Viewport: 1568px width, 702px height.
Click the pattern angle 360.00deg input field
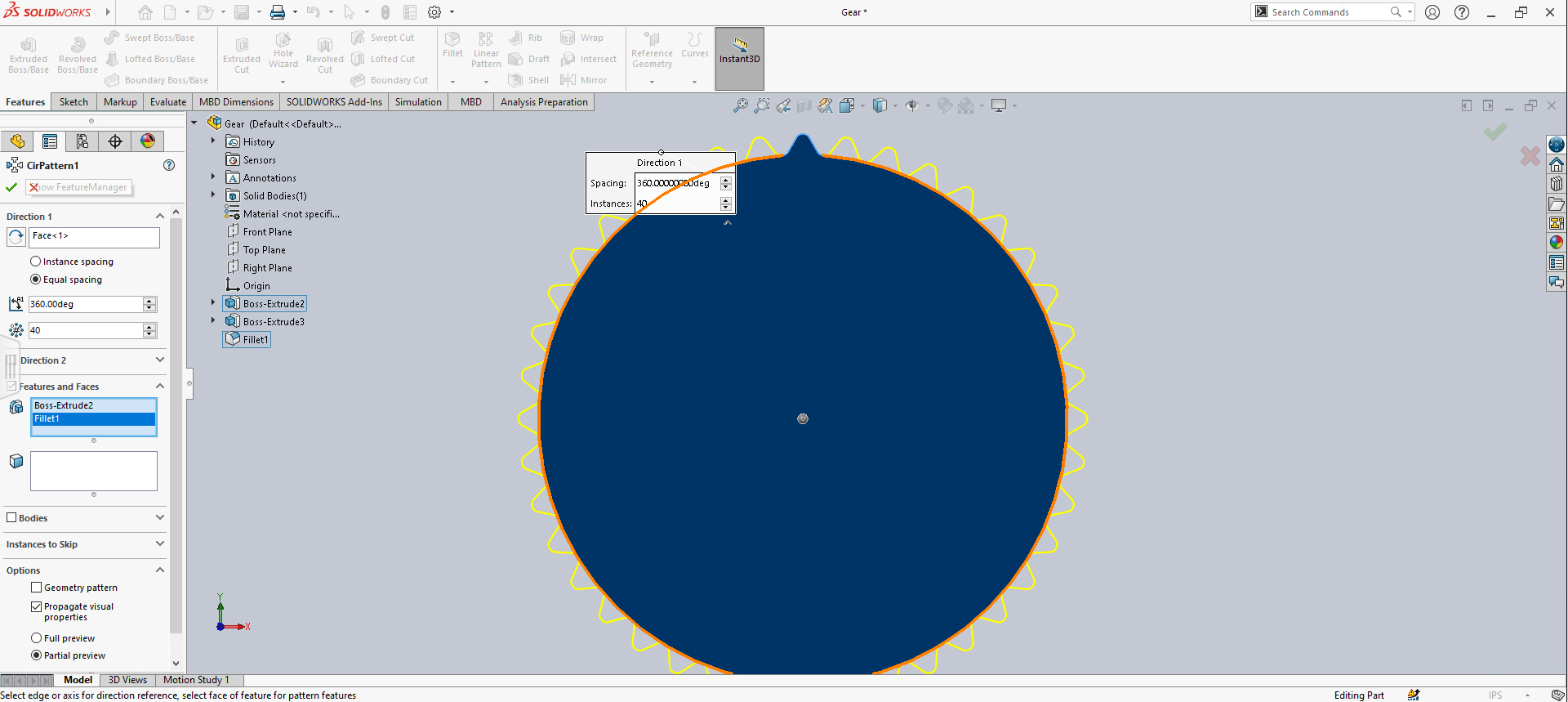point(85,304)
